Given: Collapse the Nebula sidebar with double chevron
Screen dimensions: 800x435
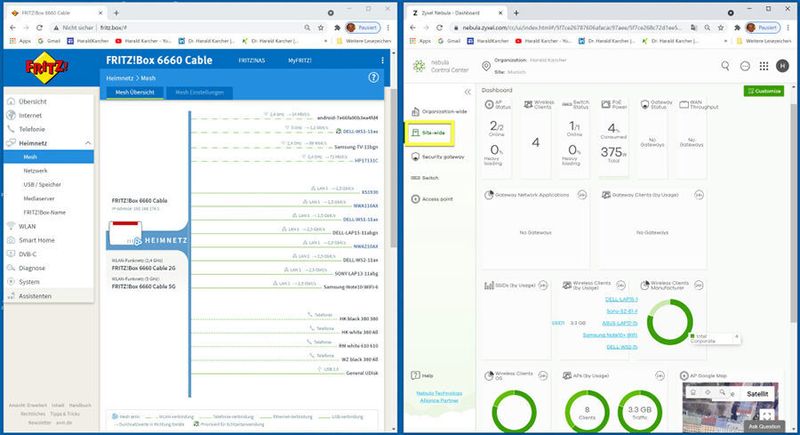Looking at the screenshot, I should click(x=467, y=92).
